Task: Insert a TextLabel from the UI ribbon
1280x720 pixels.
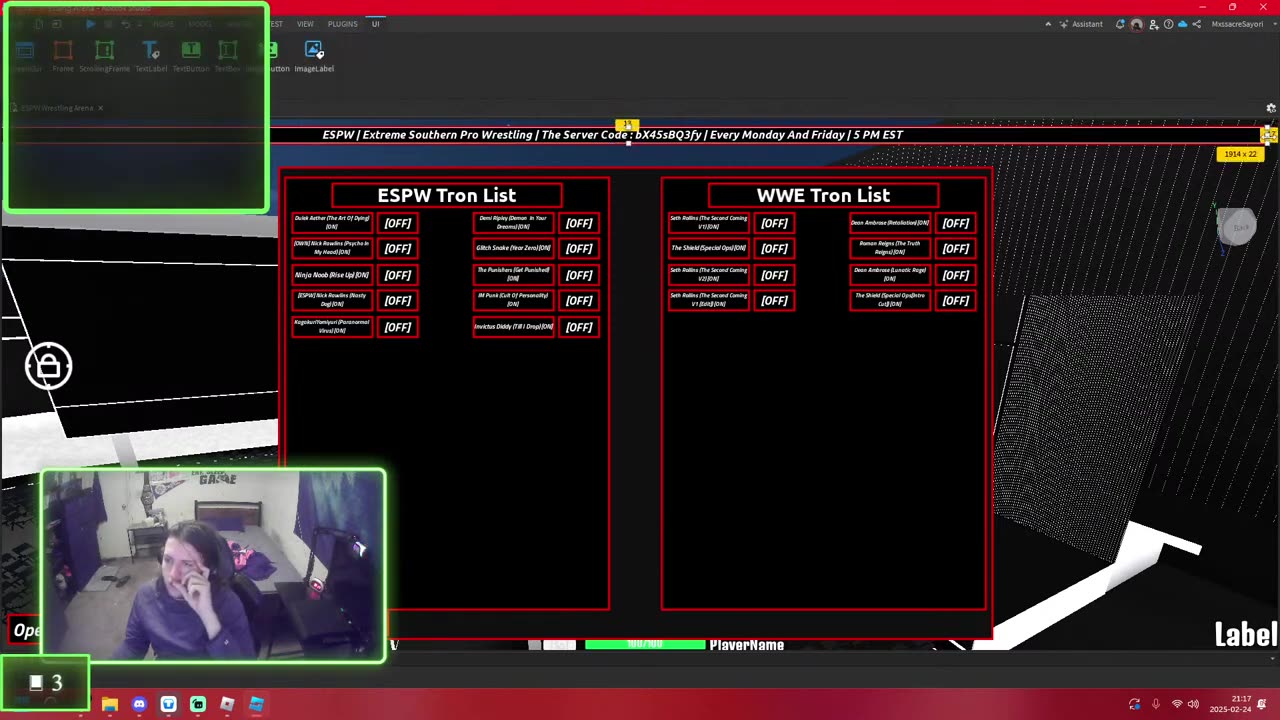Action: tap(151, 56)
